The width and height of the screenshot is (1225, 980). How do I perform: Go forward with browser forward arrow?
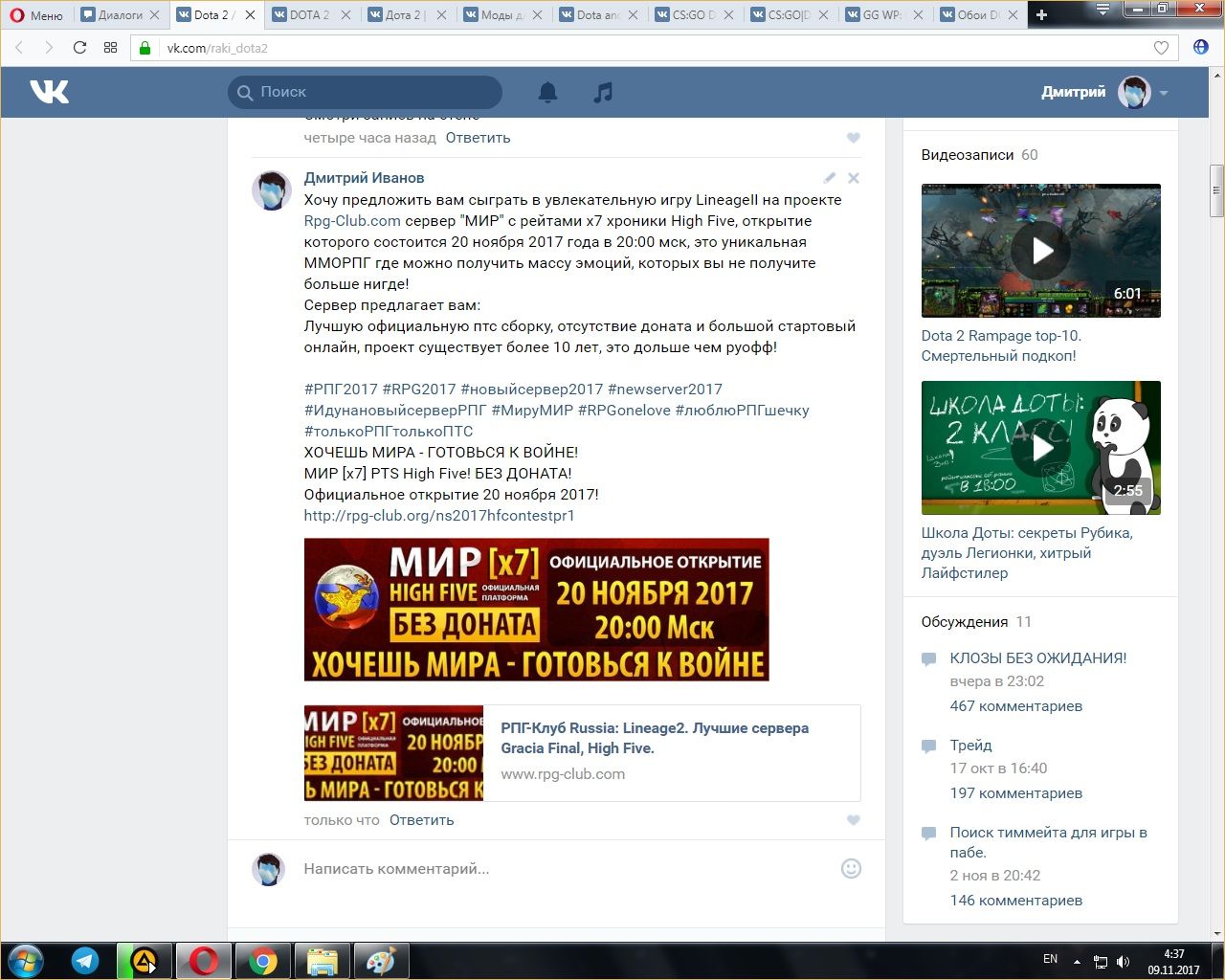point(49,48)
